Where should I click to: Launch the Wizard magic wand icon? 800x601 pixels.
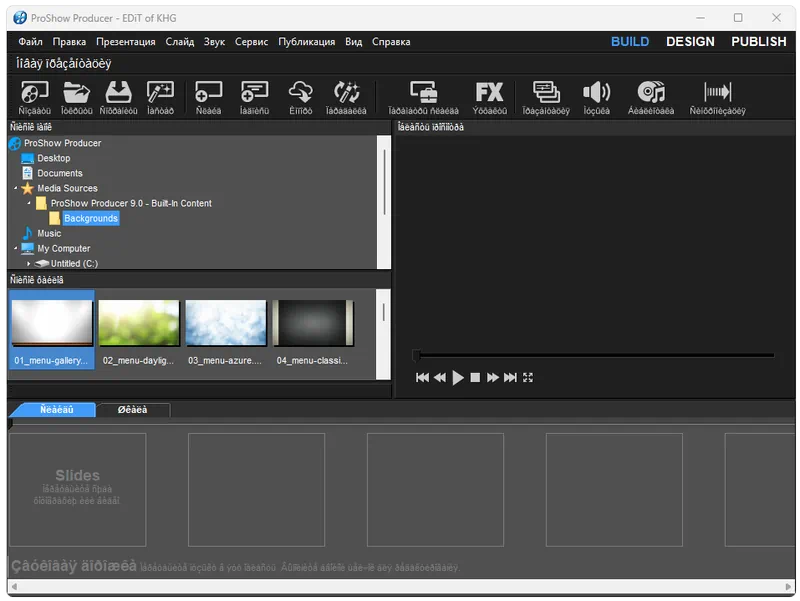(x=160, y=92)
